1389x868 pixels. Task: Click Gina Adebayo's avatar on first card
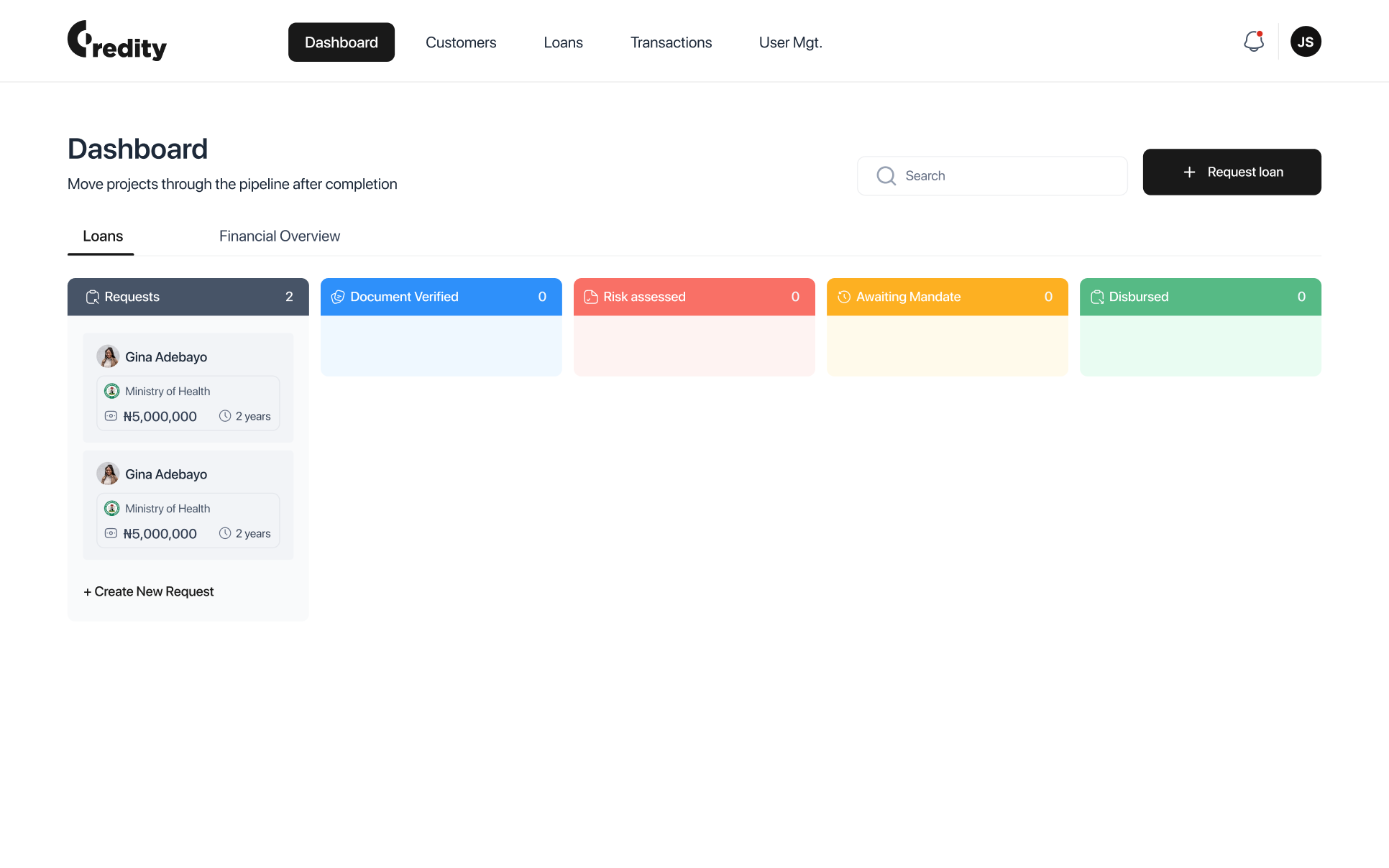click(x=108, y=356)
